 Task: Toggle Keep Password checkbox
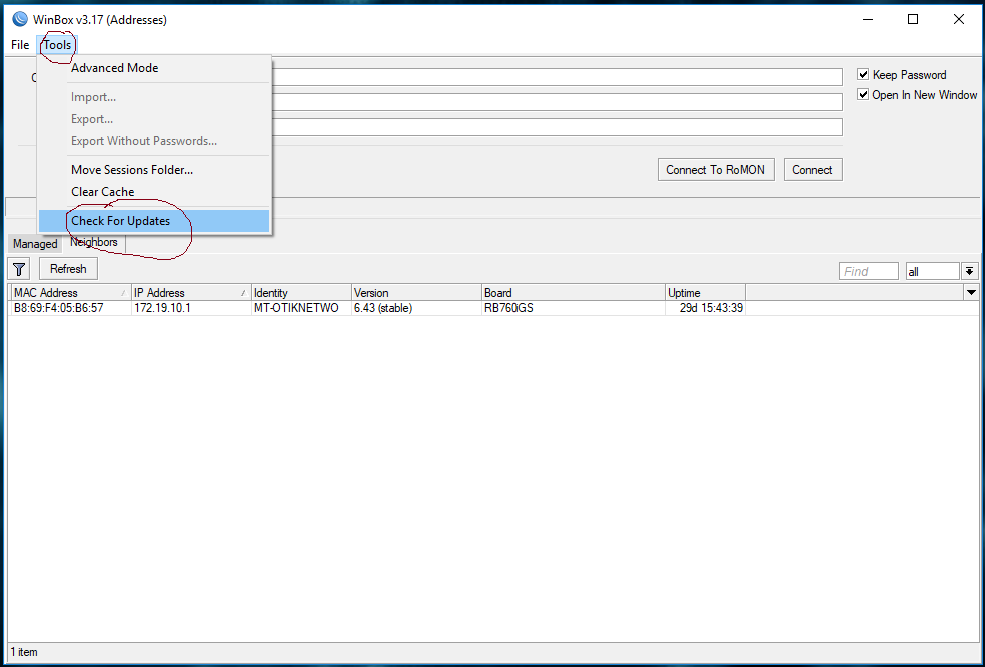tap(863, 75)
